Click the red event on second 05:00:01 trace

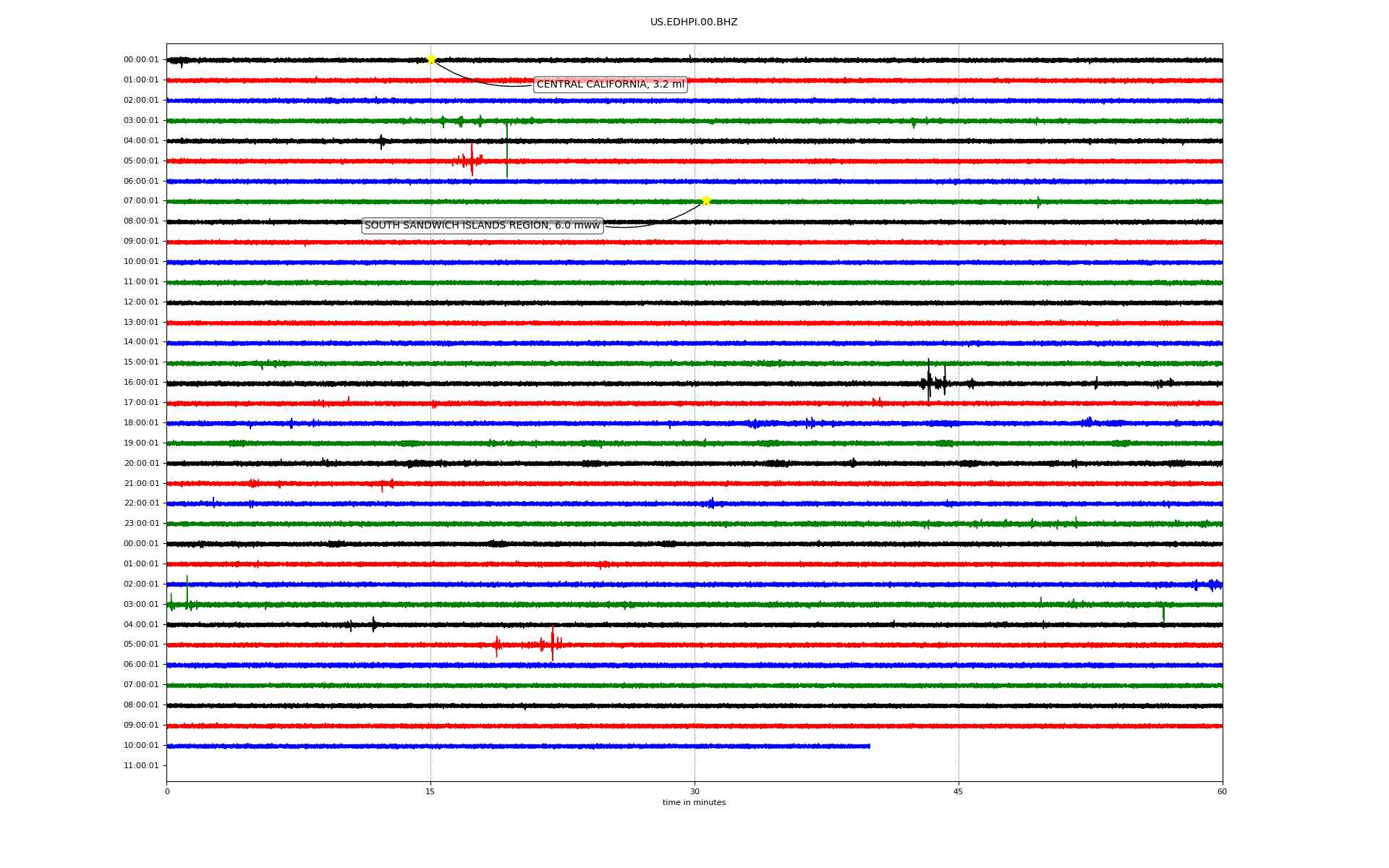pos(552,644)
